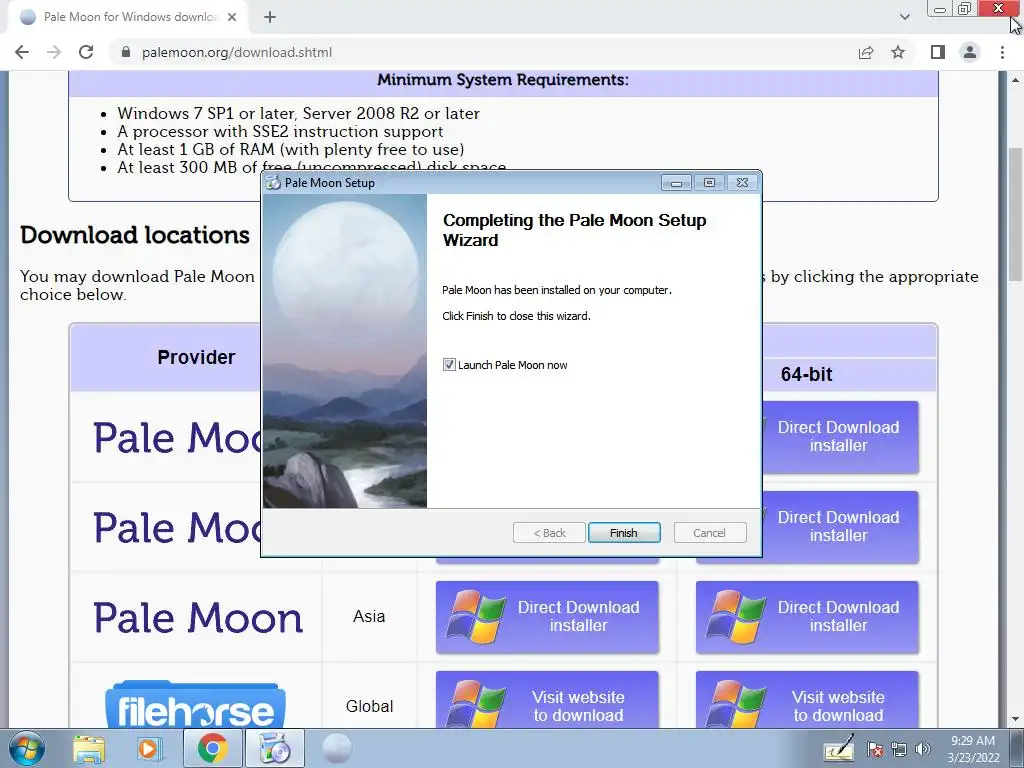Click the page scrollbar down arrow

tap(1016, 719)
